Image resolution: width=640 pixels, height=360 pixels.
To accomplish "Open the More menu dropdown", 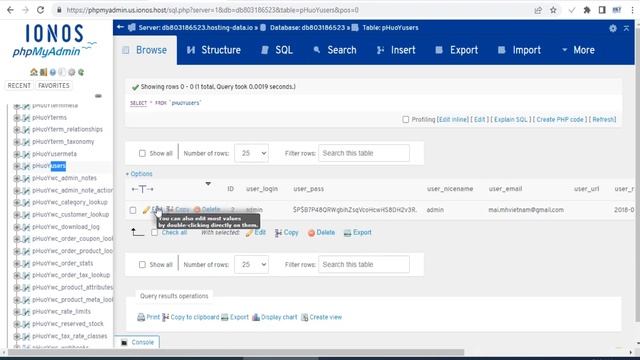I will pos(578,50).
